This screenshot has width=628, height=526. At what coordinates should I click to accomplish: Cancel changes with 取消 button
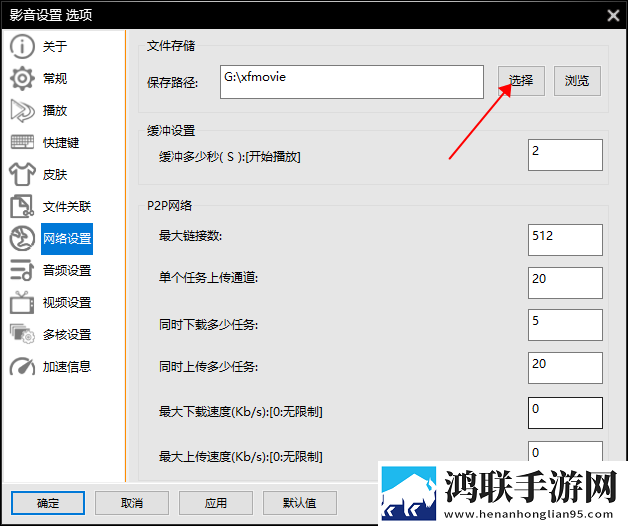pyautogui.click(x=132, y=503)
